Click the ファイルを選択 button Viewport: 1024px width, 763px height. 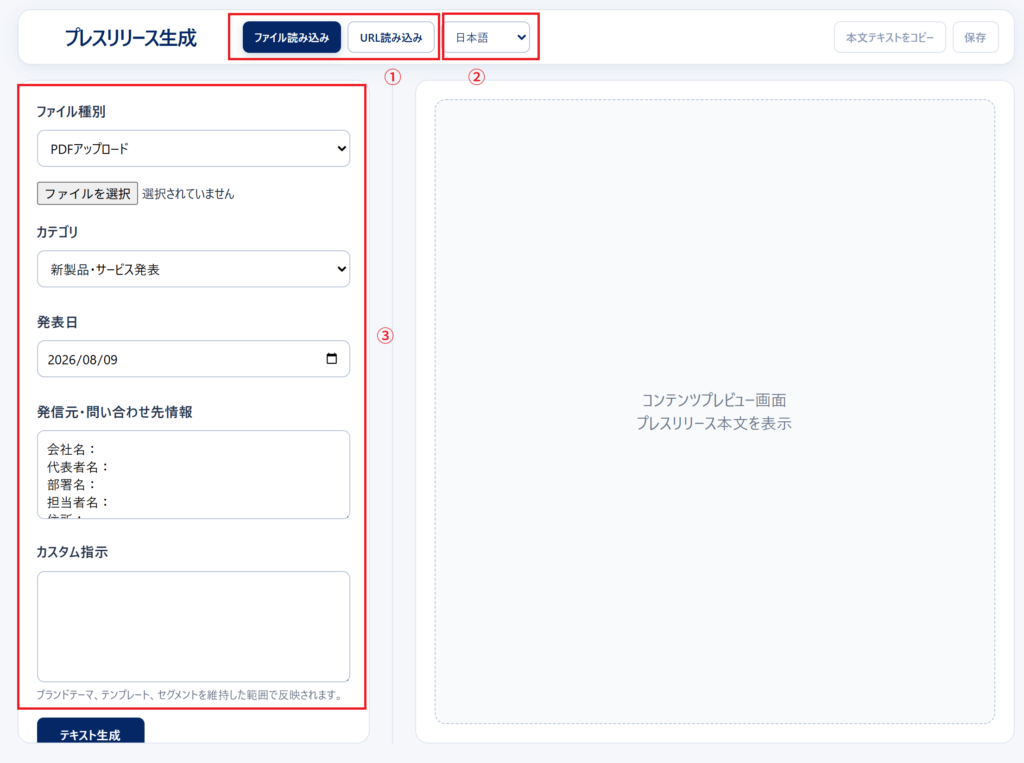(88, 193)
